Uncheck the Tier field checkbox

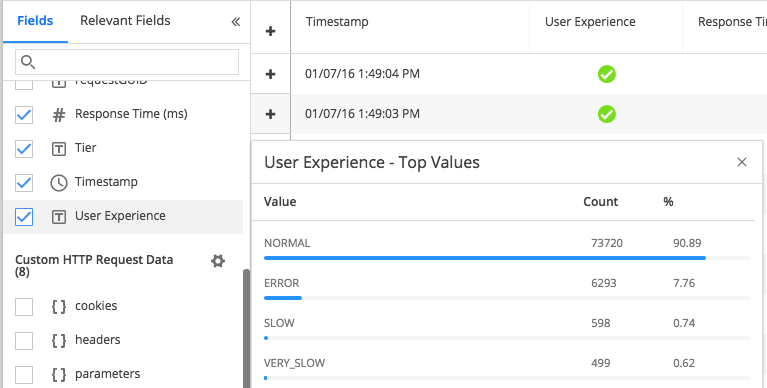[x=24, y=149]
